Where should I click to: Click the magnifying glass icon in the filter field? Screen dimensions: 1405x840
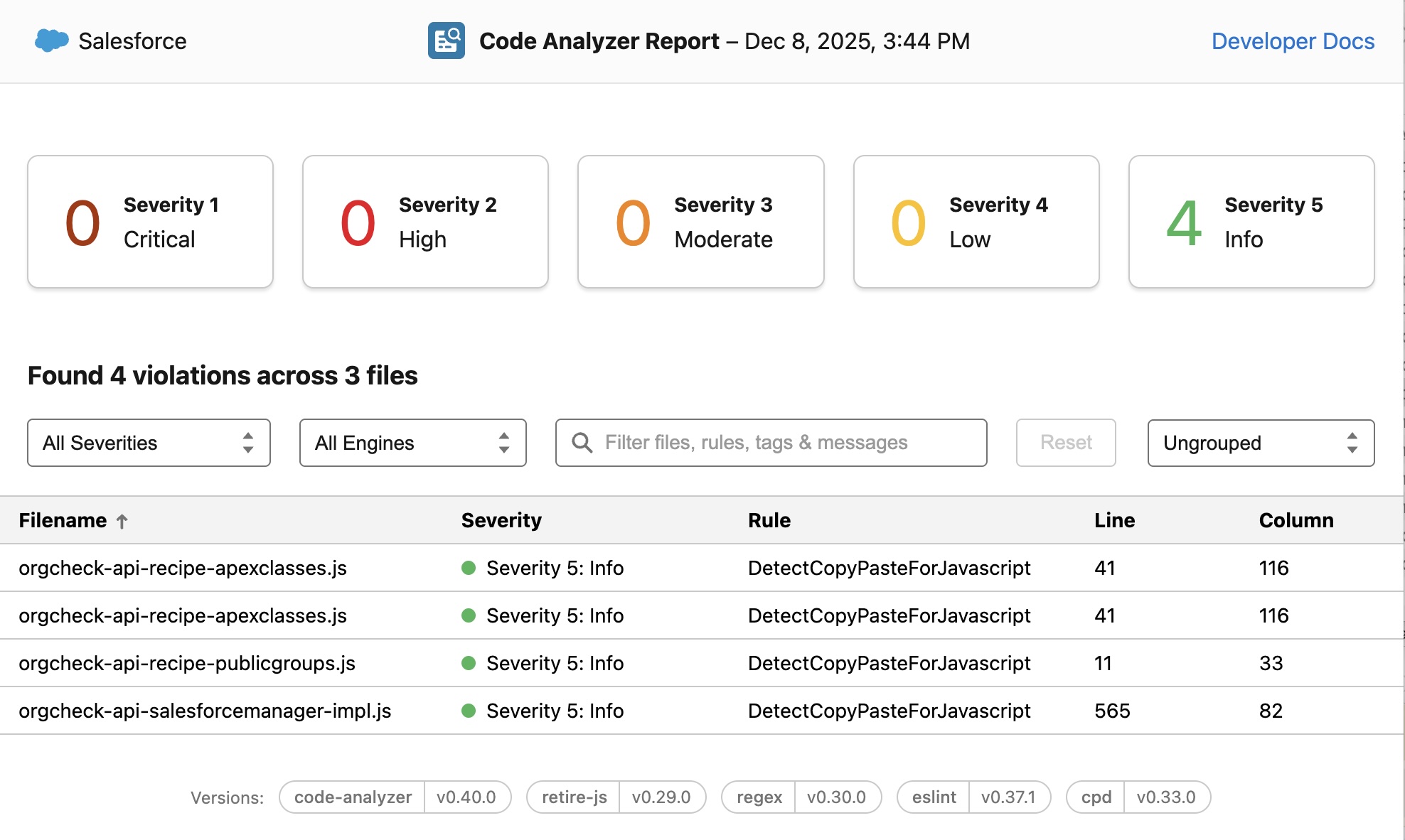[x=582, y=443]
